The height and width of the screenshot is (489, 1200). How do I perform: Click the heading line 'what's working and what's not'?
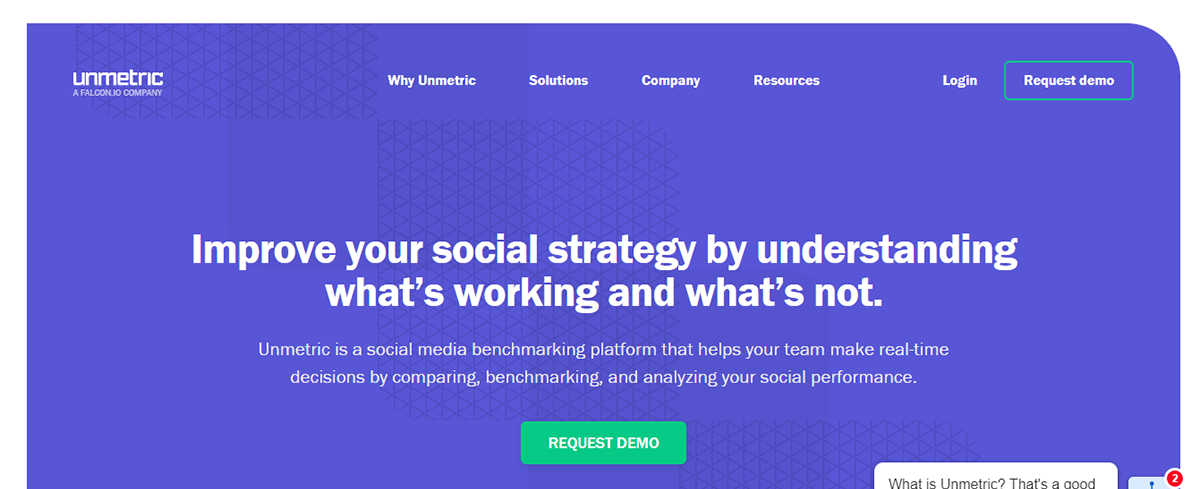point(604,292)
